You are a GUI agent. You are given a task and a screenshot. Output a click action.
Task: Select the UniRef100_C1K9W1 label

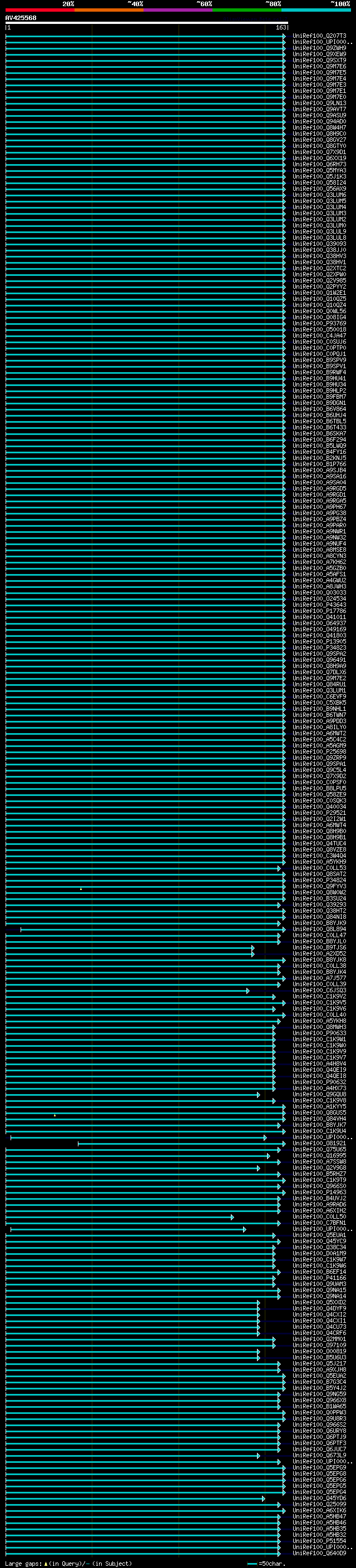coord(319,1039)
